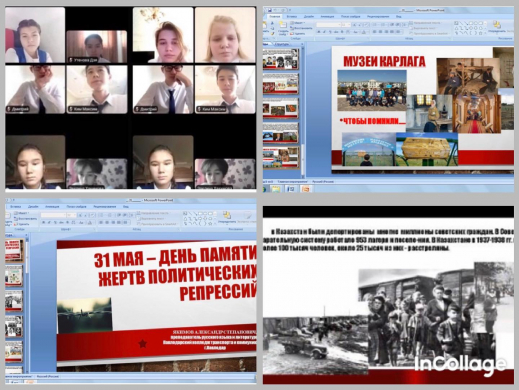Screen dimensions: 519x390
Task: Save the presentation in Музеи Карлага PowerPoint window
Action: click(270, 10)
